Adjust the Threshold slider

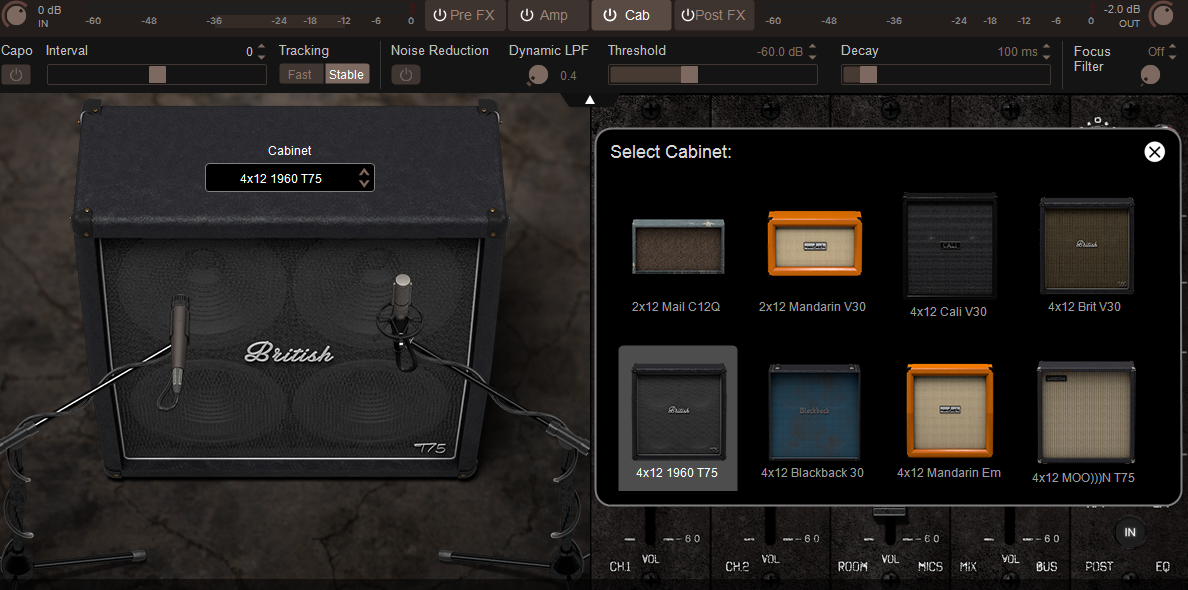[x=713, y=74]
